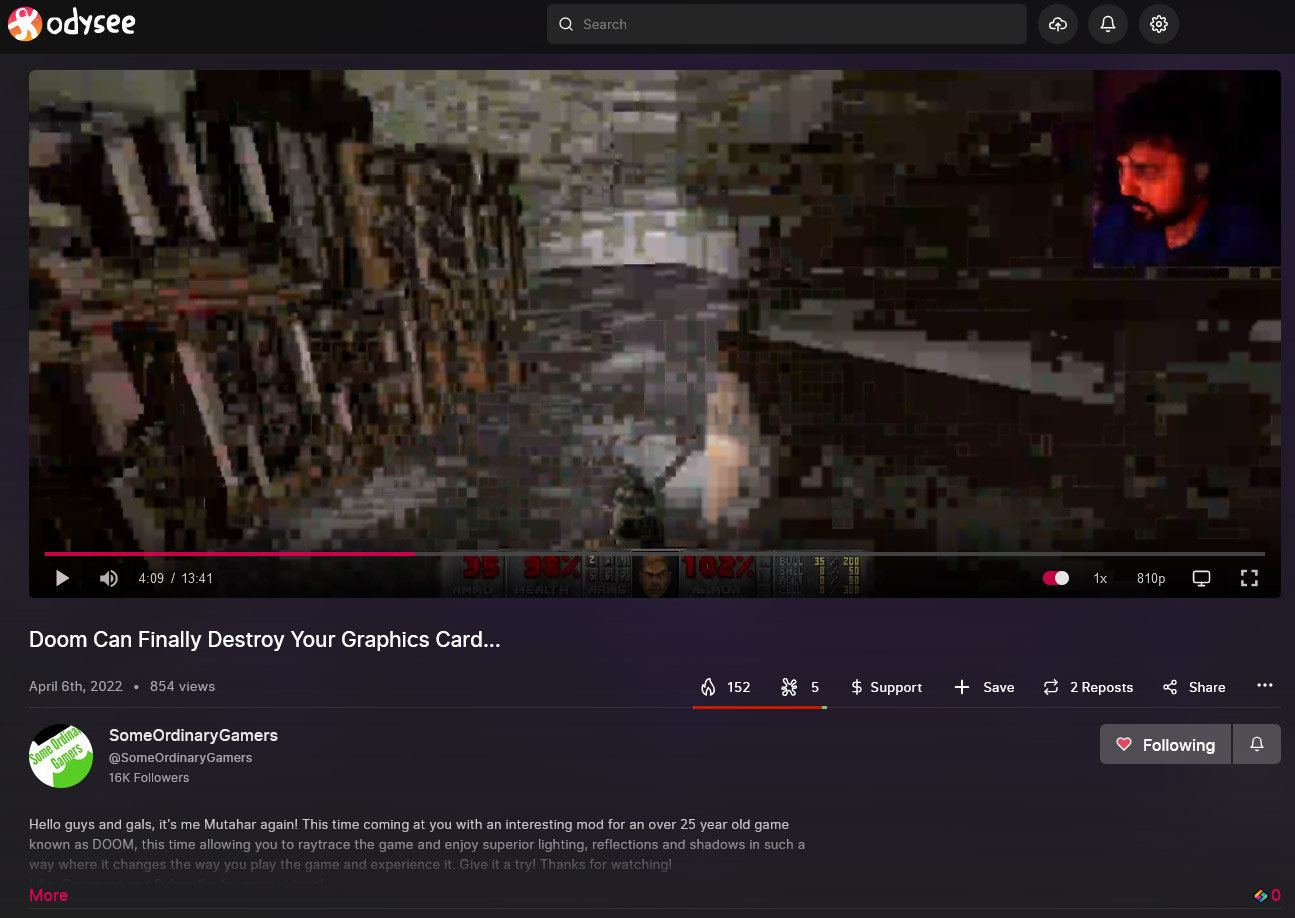Open the three-dot more options menu

coord(1265,685)
